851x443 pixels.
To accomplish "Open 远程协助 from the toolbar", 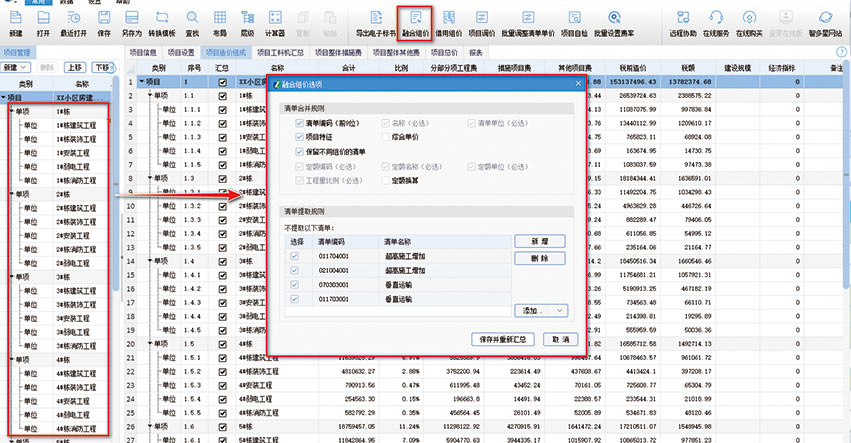I will 682,22.
